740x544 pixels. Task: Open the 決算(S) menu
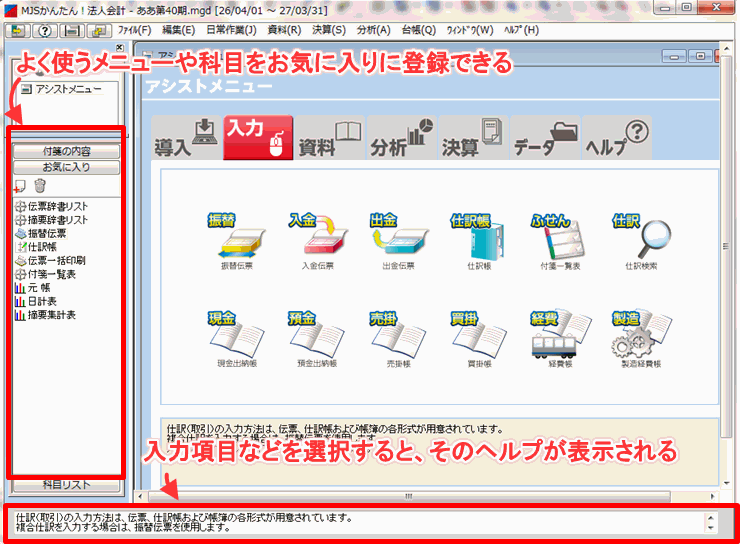pyautogui.click(x=329, y=30)
